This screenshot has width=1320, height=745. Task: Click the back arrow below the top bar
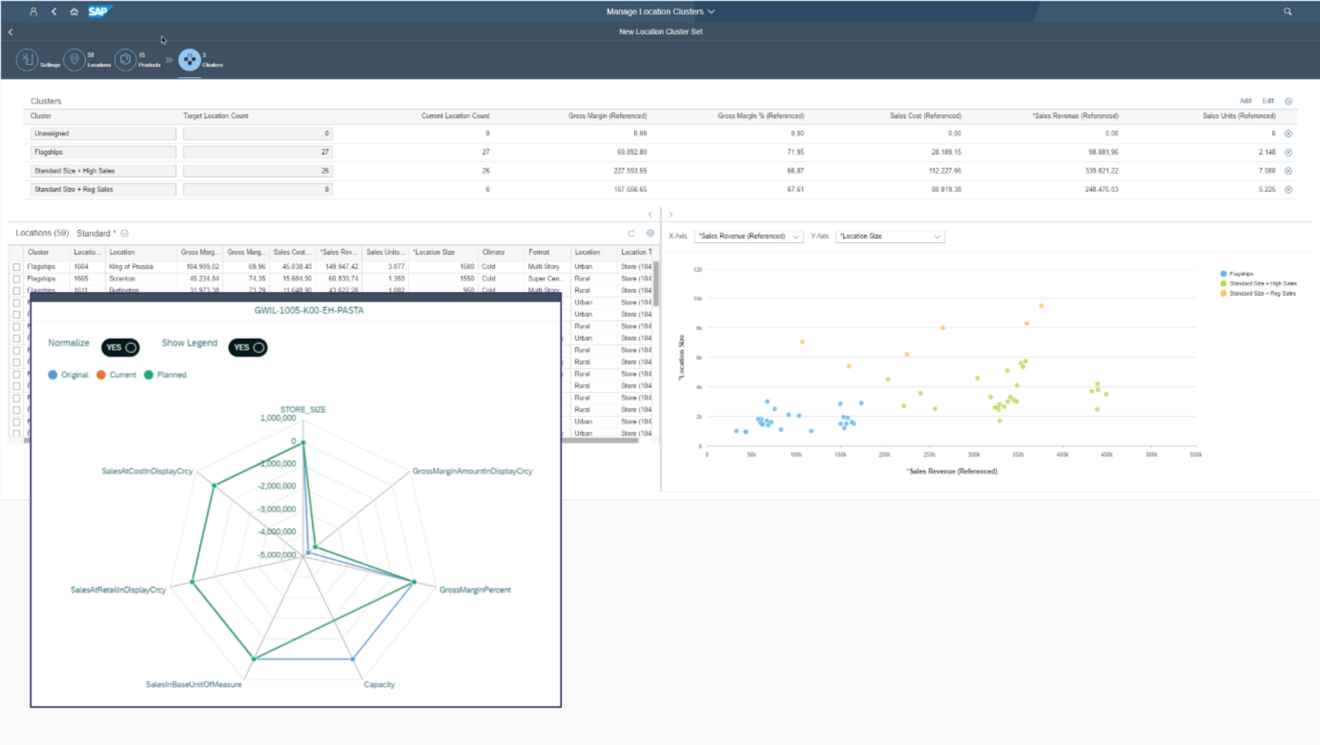click(10, 31)
